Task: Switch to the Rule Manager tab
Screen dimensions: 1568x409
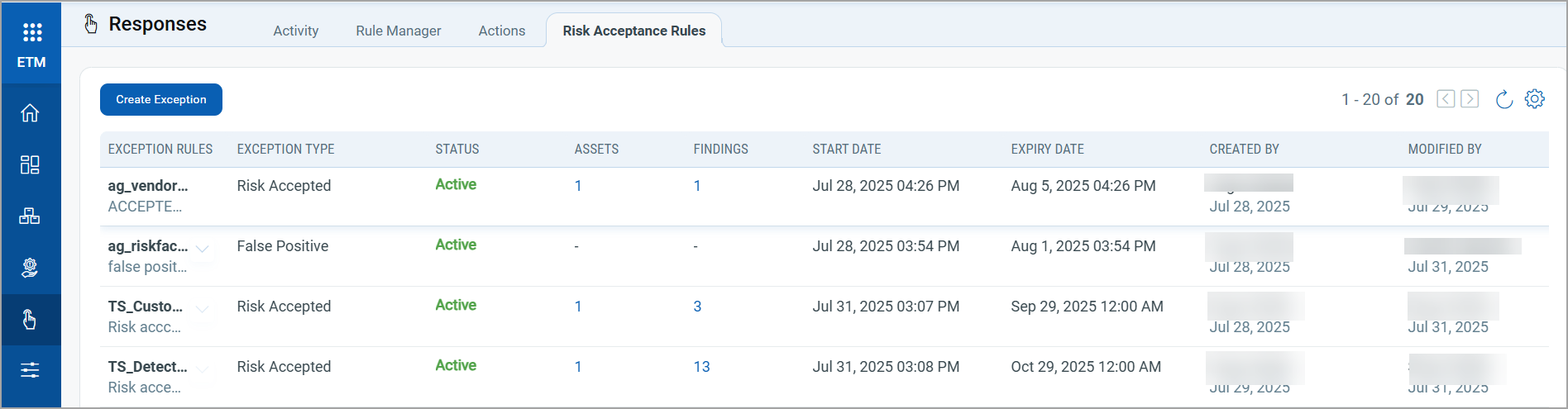Action: click(398, 31)
